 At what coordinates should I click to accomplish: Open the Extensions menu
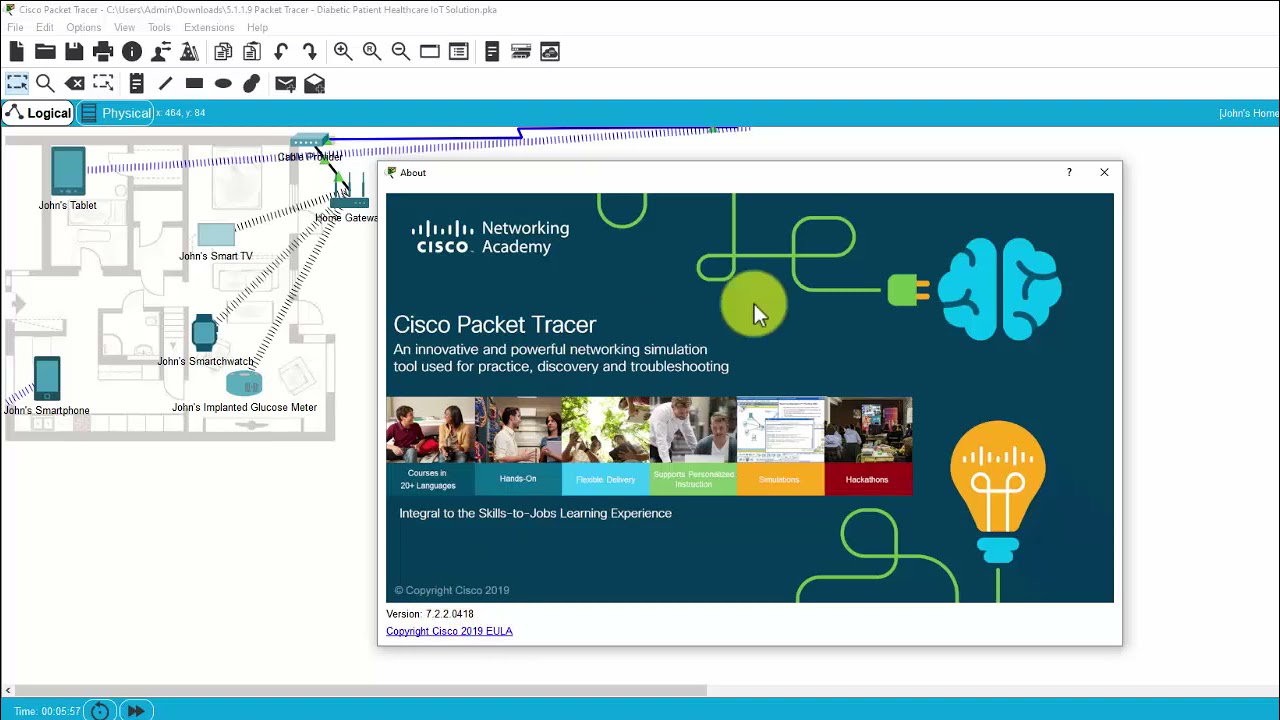coord(209,27)
